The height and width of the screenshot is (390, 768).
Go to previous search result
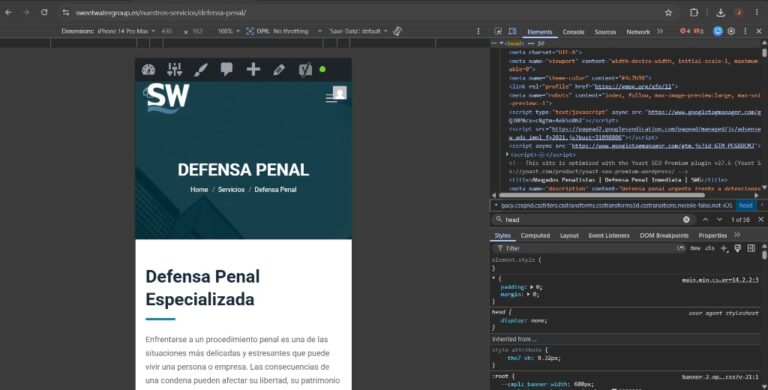click(705, 219)
